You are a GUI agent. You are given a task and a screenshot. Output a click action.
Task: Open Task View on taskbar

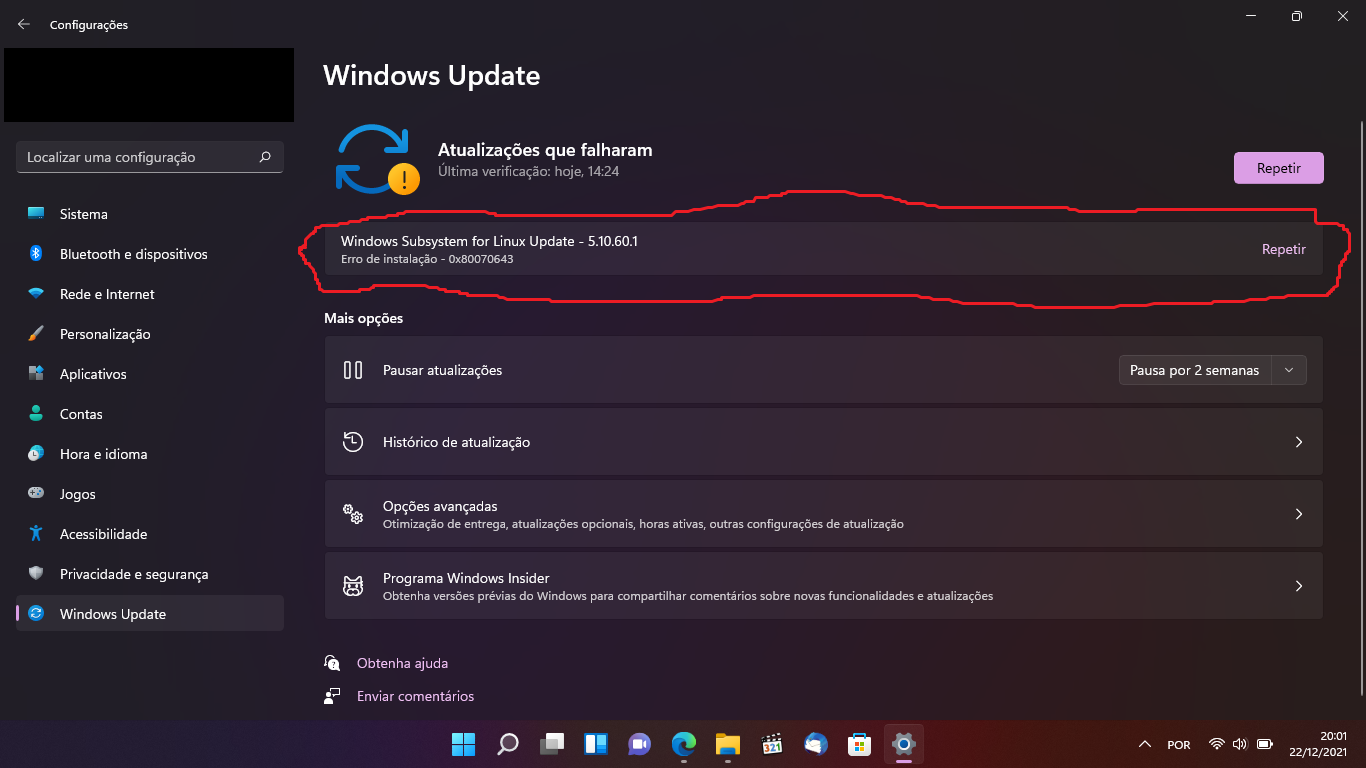551,744
